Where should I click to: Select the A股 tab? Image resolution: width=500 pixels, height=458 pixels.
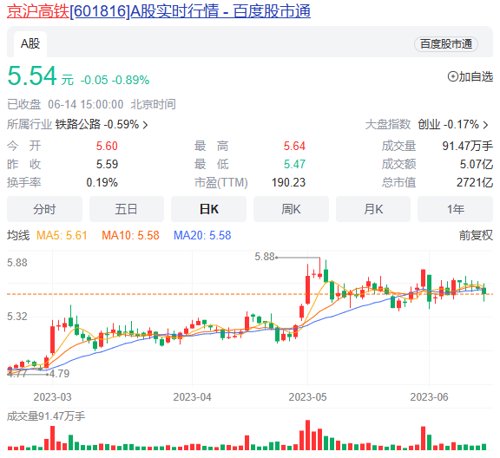[30, 44]
